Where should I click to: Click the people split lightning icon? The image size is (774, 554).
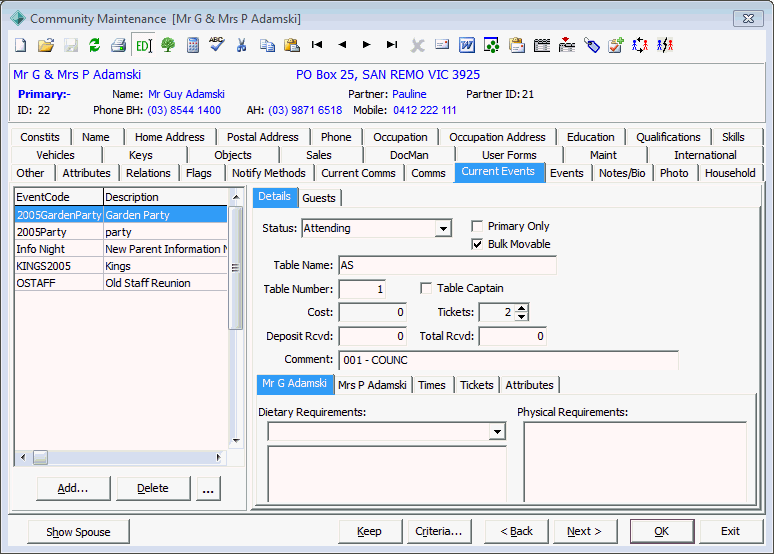665,45
